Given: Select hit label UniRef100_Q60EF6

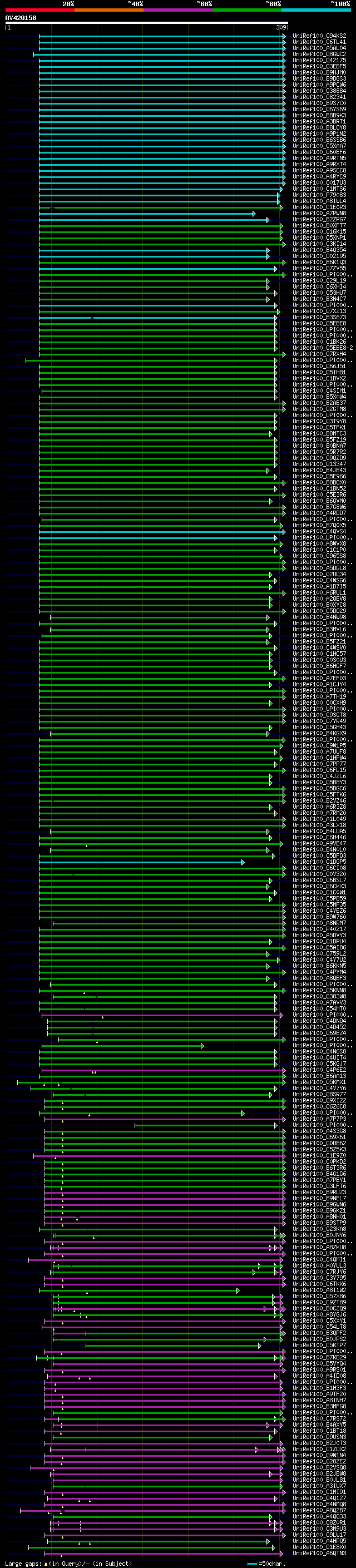Looking at the screenshot, I should pyautogui.click(x=319, y=152).
